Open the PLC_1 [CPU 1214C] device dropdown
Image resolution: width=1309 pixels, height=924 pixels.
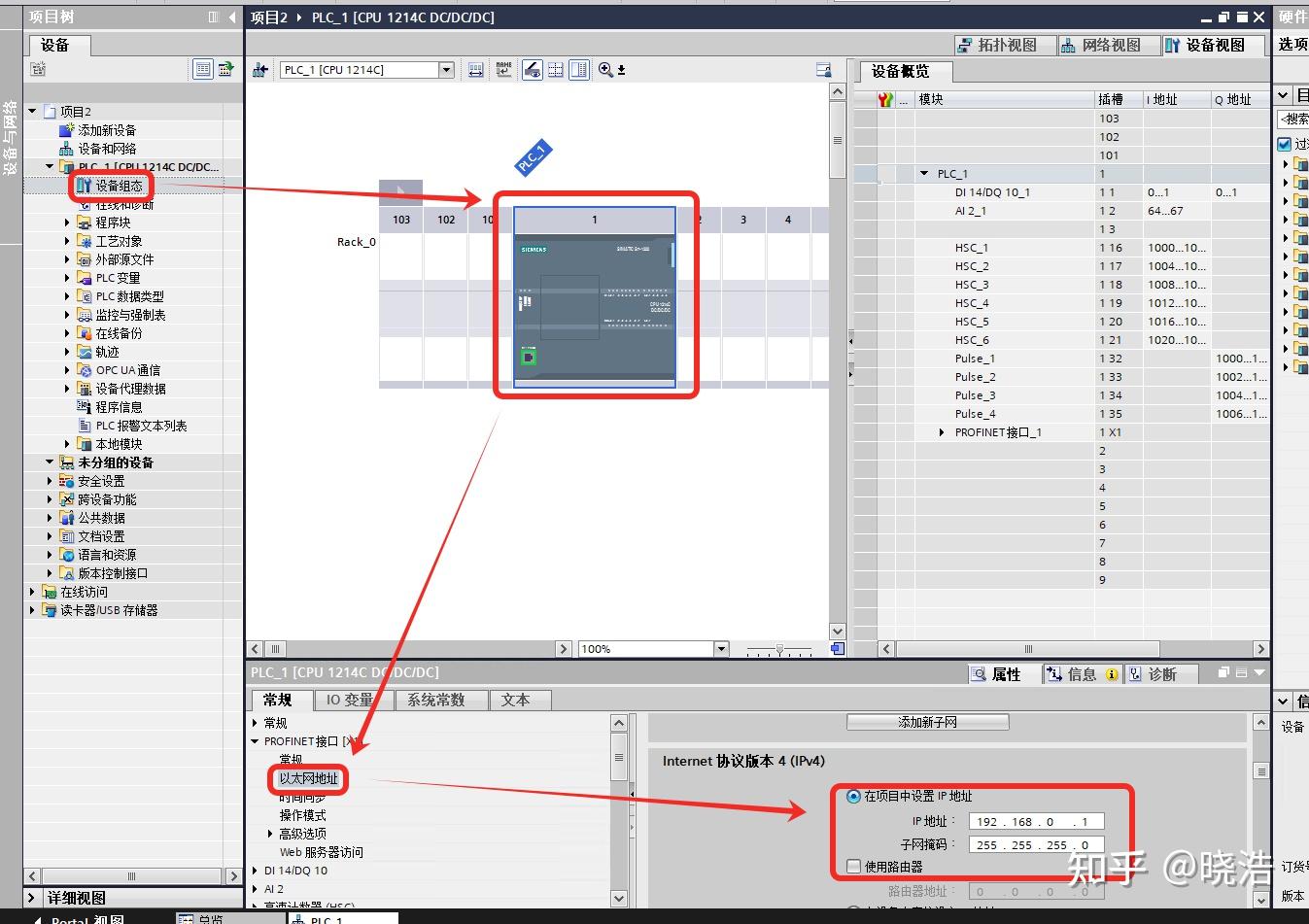tap(446, 70)
